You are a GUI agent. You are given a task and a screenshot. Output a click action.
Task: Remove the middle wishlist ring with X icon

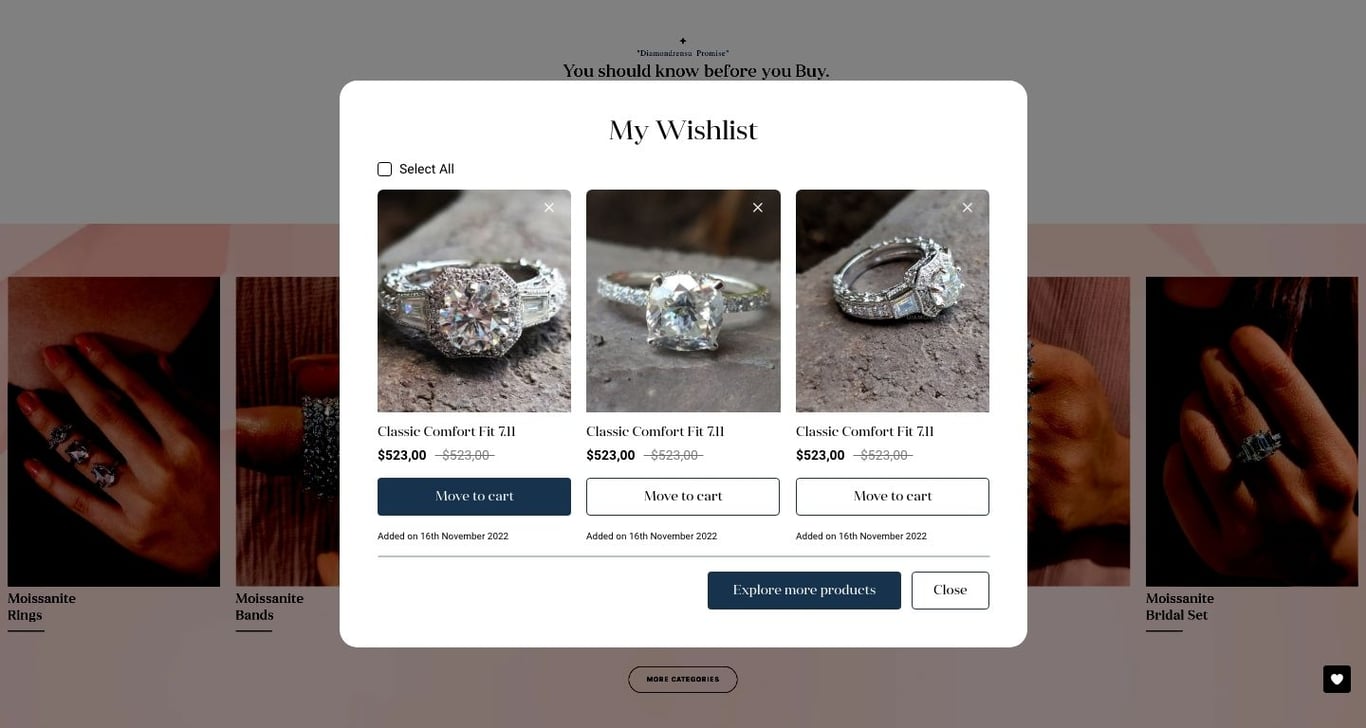[x=758, y=208]
